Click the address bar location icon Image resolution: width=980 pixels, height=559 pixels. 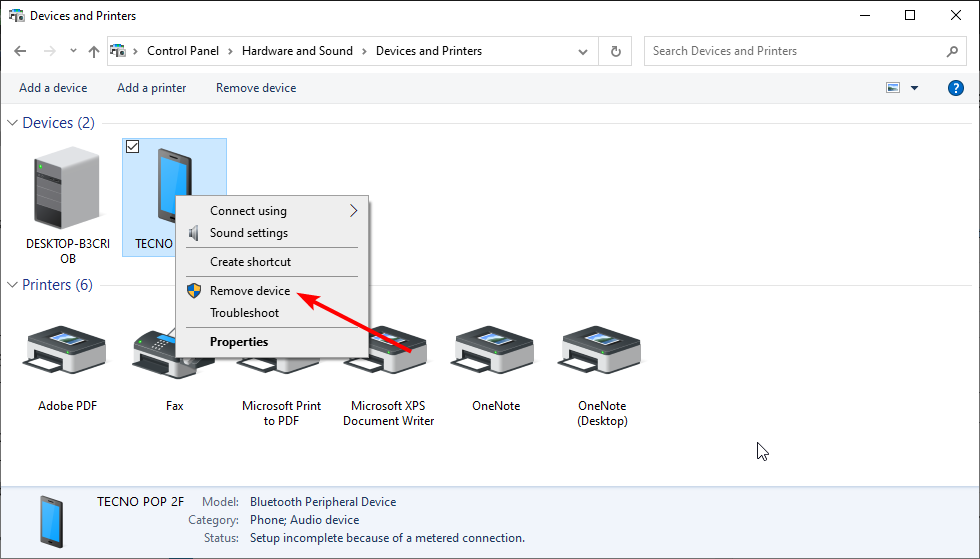point(118,51)
